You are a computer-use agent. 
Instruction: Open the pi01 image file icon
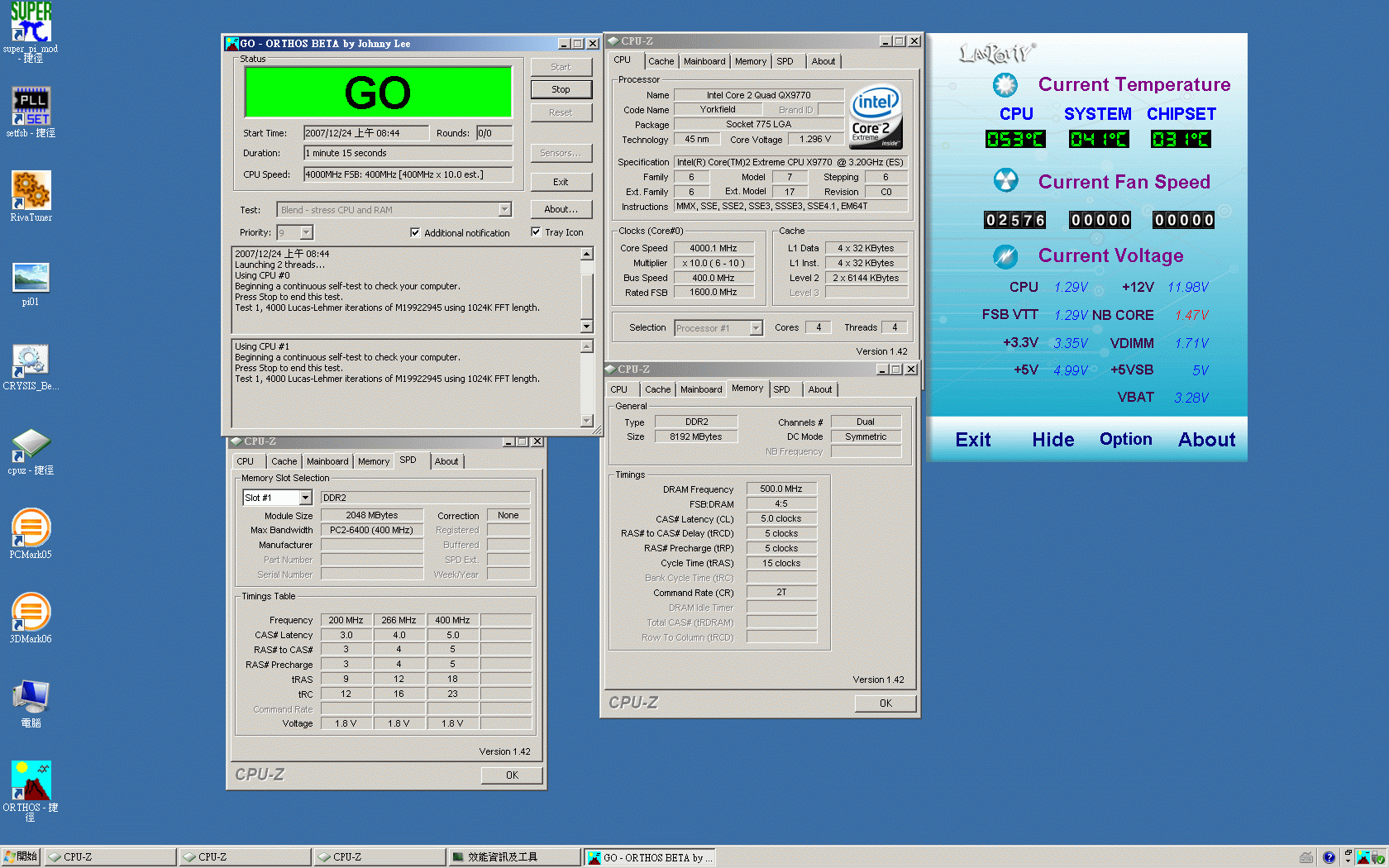[31, 284]
